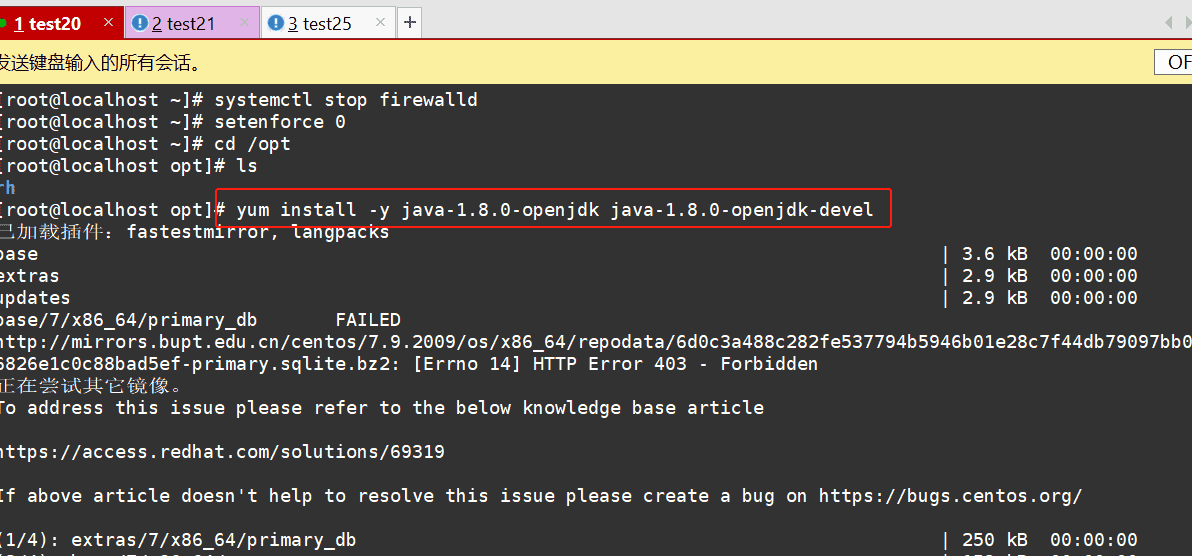Click the green status dot on test20 tab

(x=3, y=23)
